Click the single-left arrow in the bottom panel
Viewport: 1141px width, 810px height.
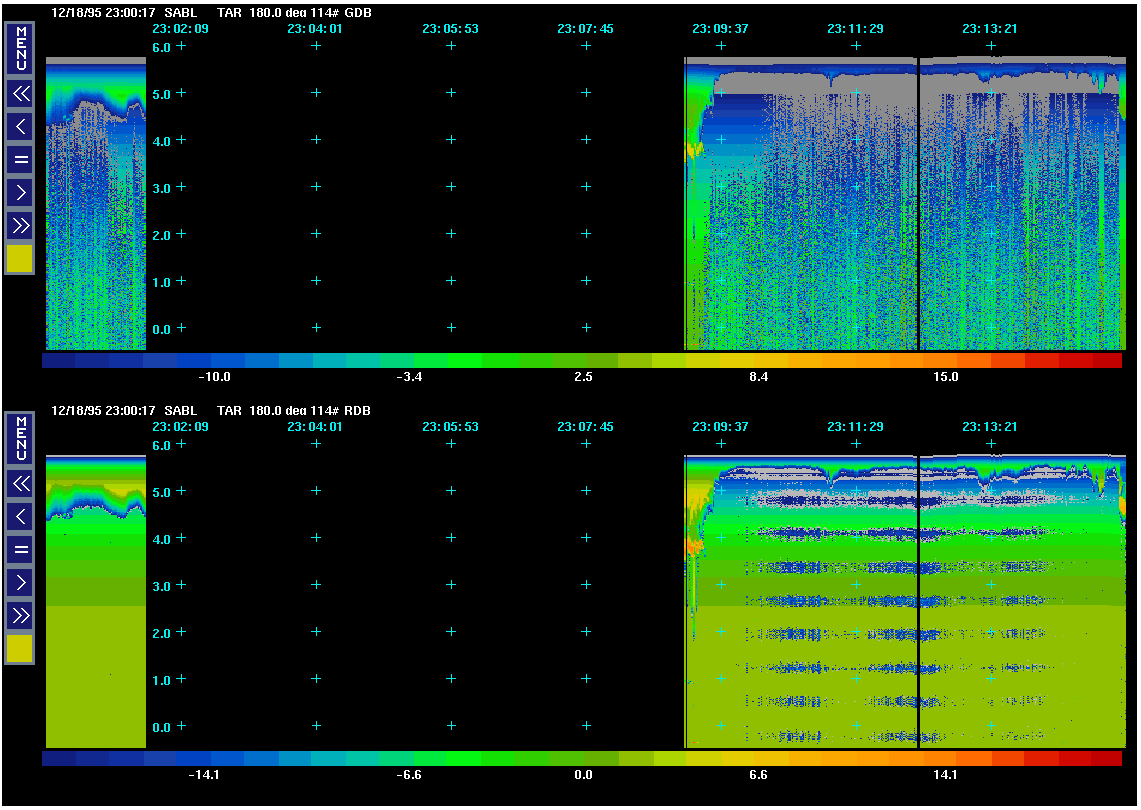pyautogui.click(x=20, y=517)
